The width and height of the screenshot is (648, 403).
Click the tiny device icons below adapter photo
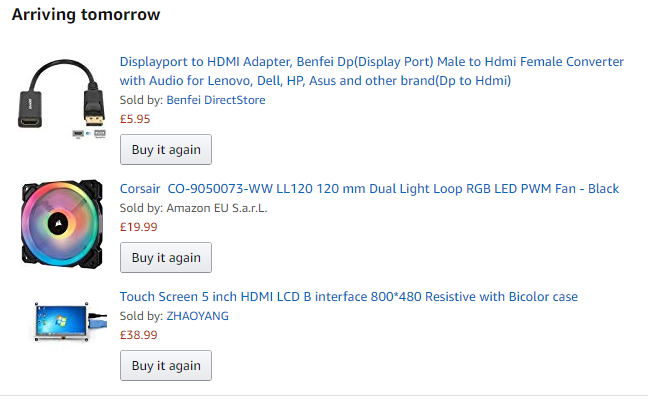pyautogui.click(x=90, y=133)
